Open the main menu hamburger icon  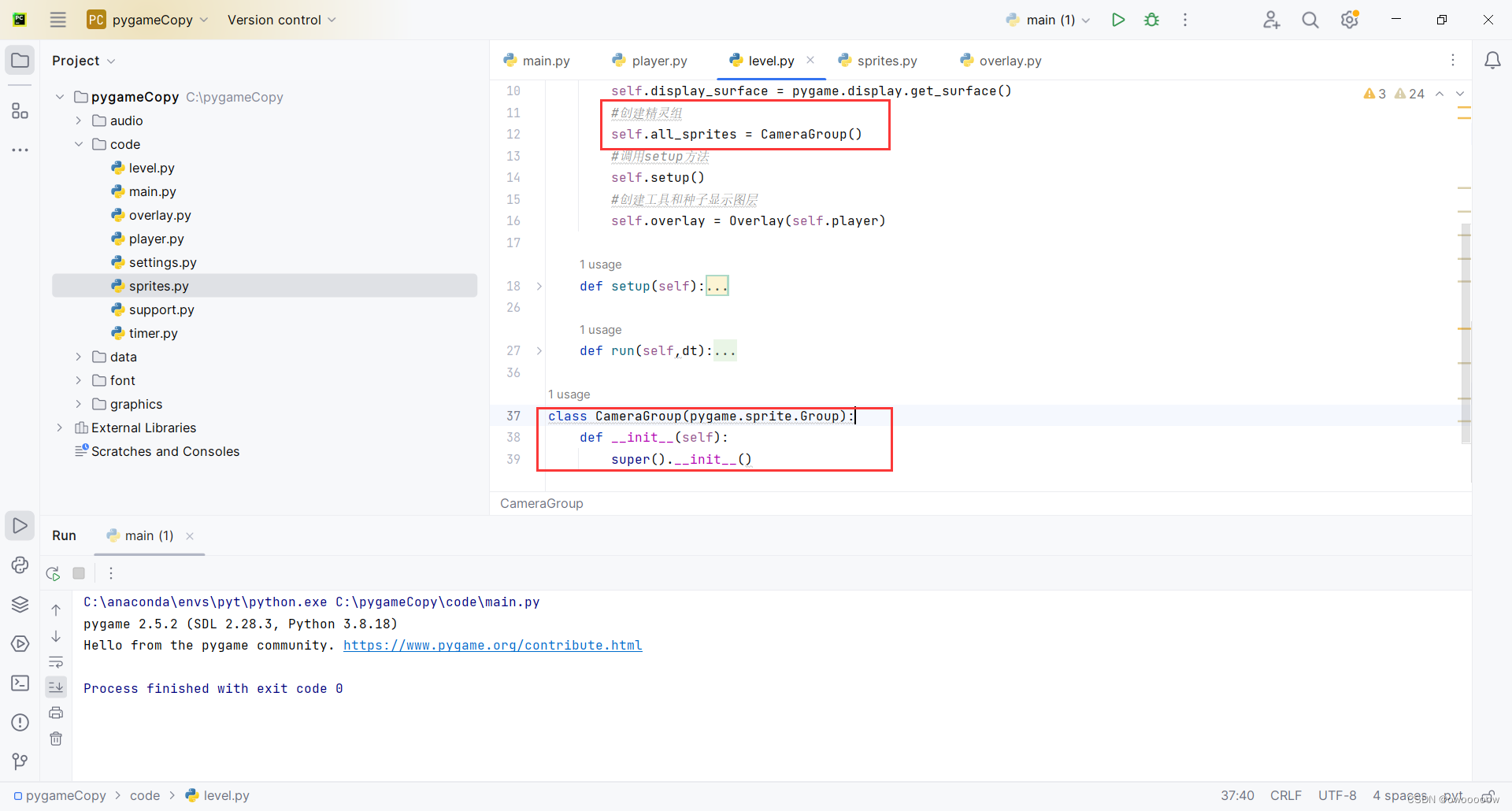[x=58, y=20]
